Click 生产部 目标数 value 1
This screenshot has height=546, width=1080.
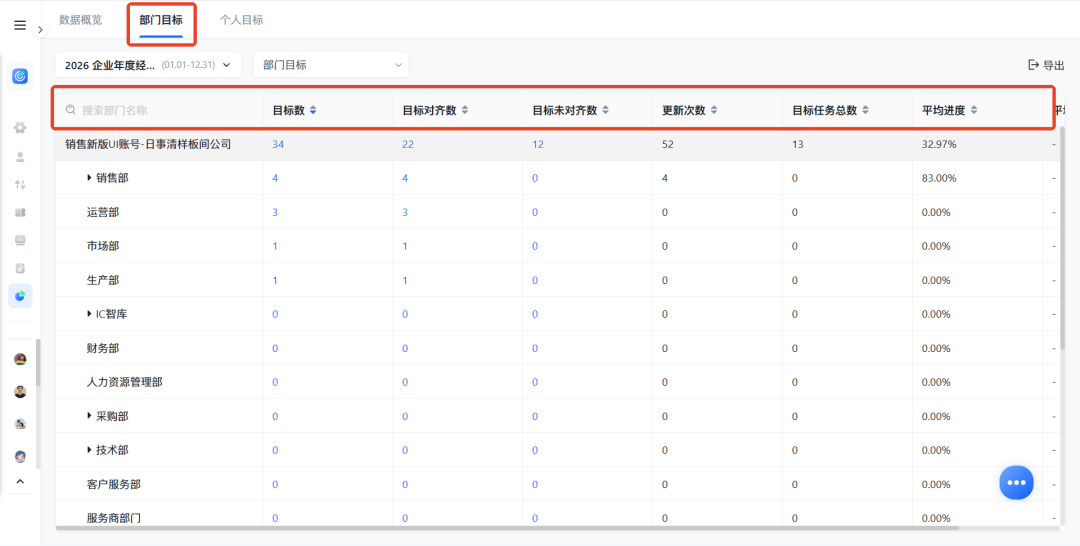pos(275,280)
